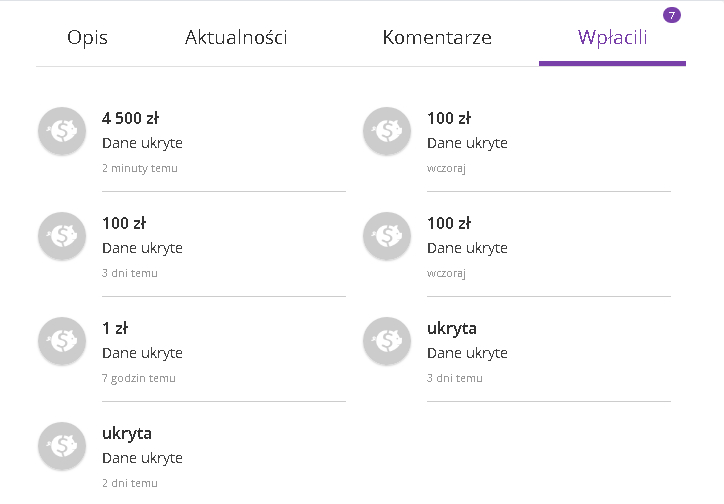Click 'Dane ukryte' under 4 500 zł
The width and height of the screenshot is (724, 504).
pyautogui.click(x=142, y=143)
